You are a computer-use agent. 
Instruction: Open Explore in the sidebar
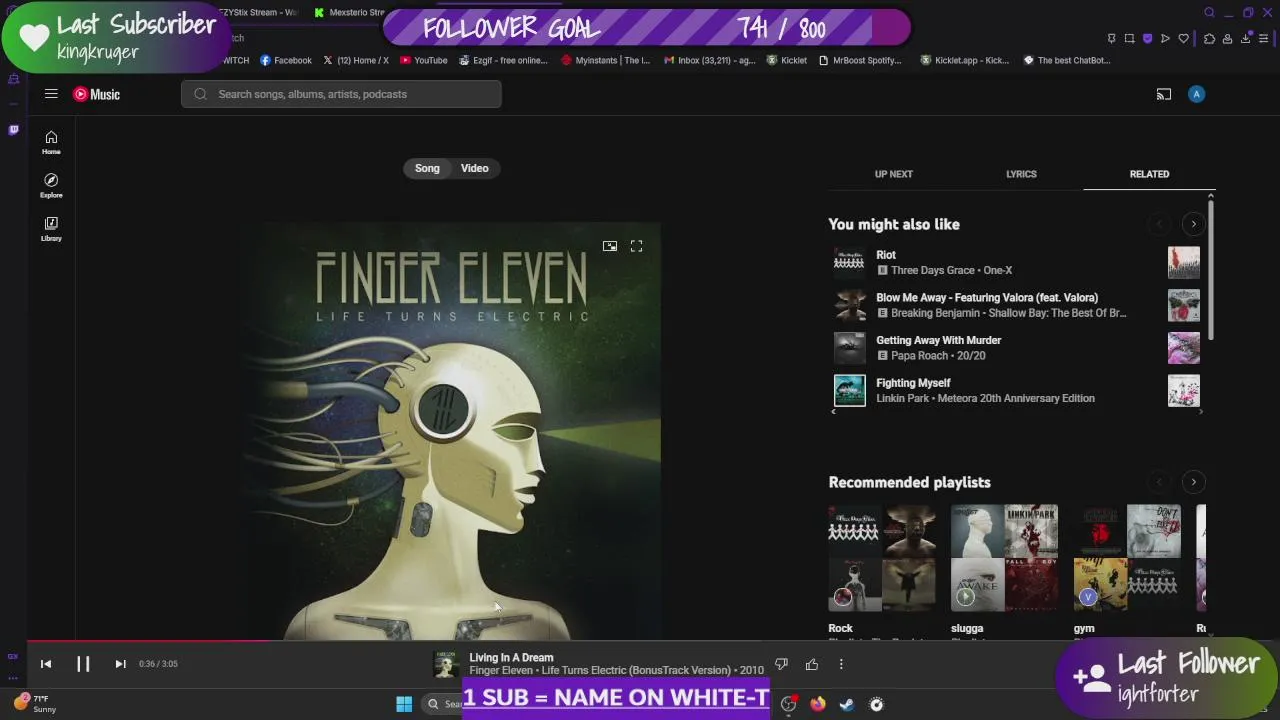click(x=51, y=185)
